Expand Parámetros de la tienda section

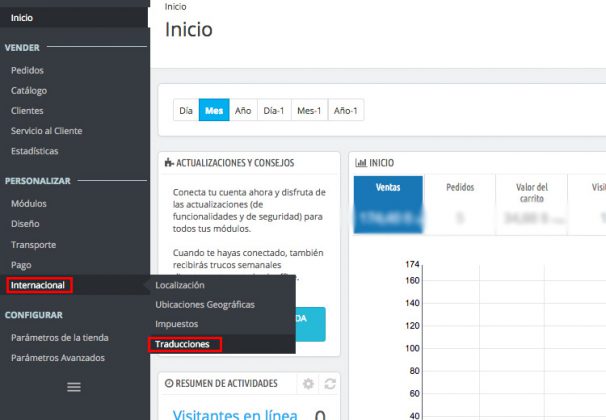tap(58, 337)
